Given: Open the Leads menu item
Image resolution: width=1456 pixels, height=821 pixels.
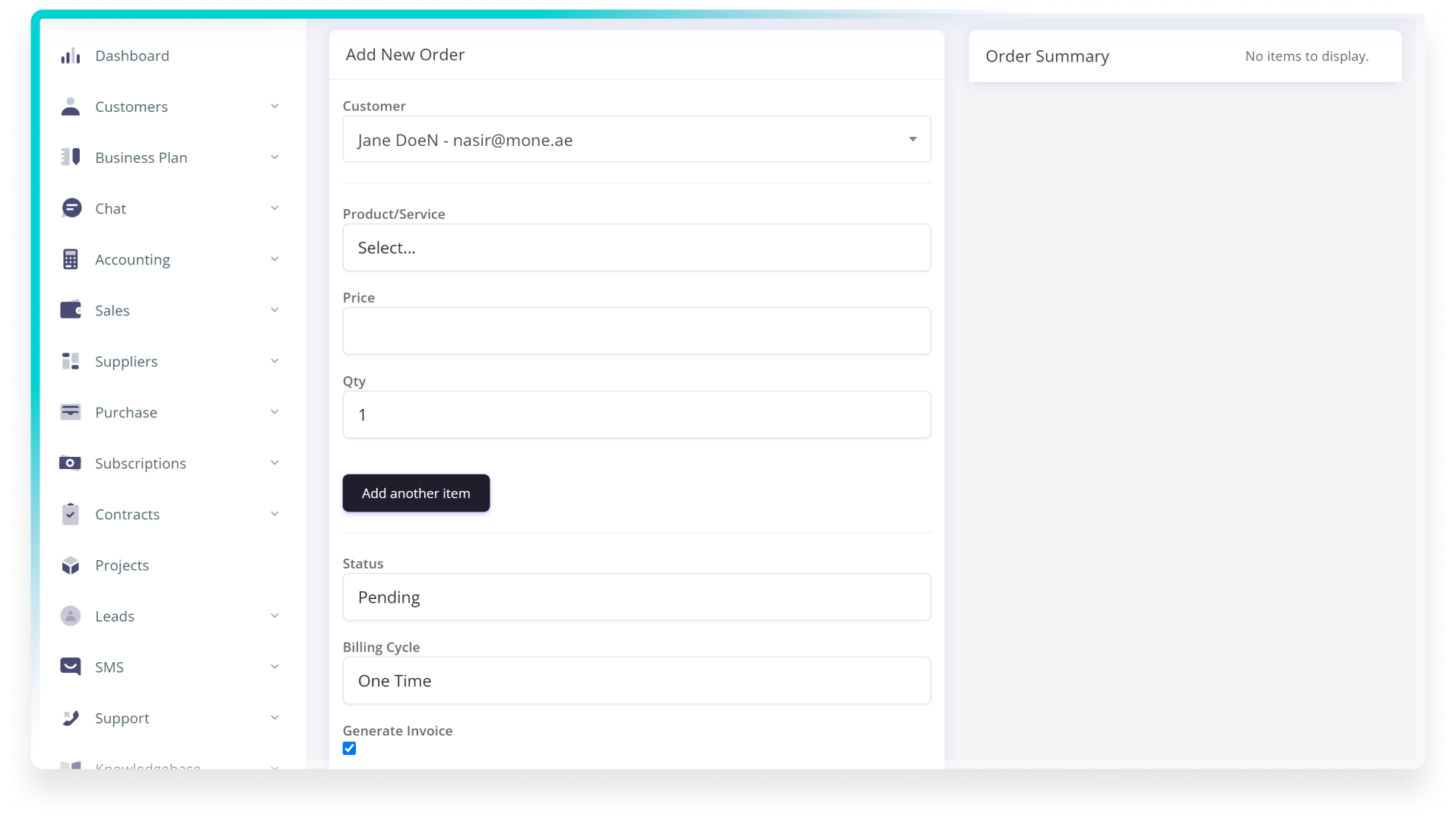Looking at the screenshot, I should 115,617.
